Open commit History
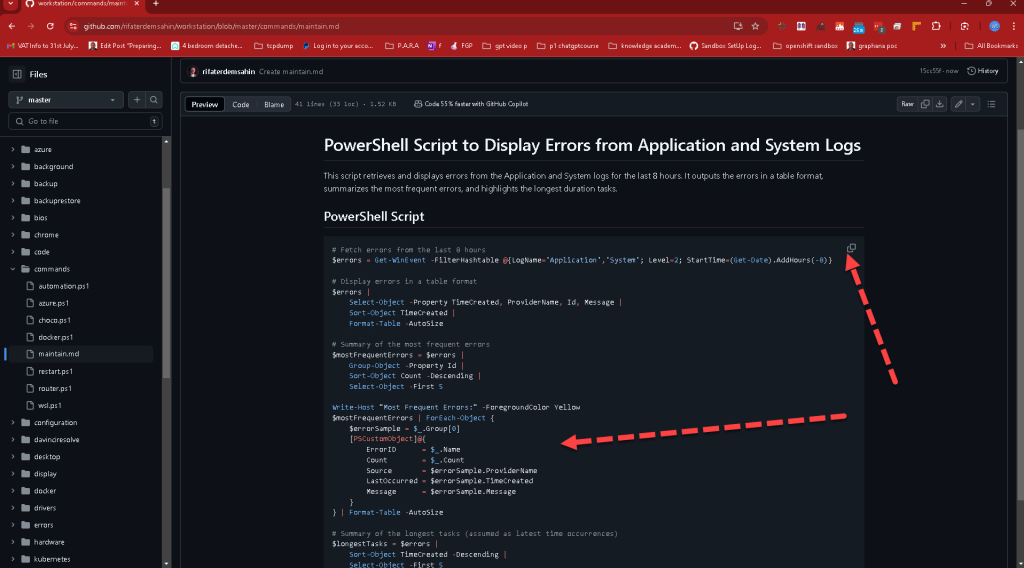 [983, 71]
